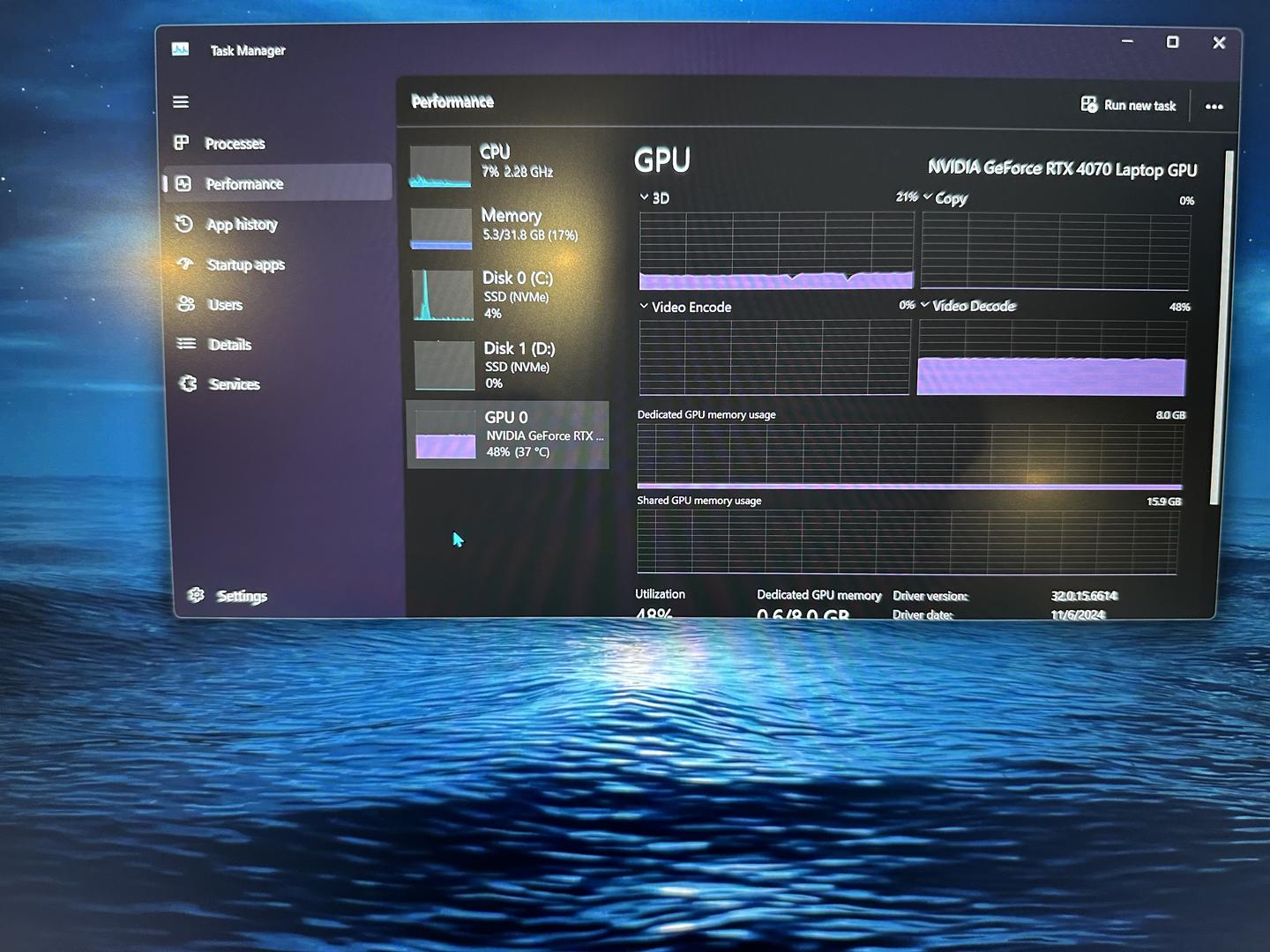Click the Users people icon

(186, 304)
